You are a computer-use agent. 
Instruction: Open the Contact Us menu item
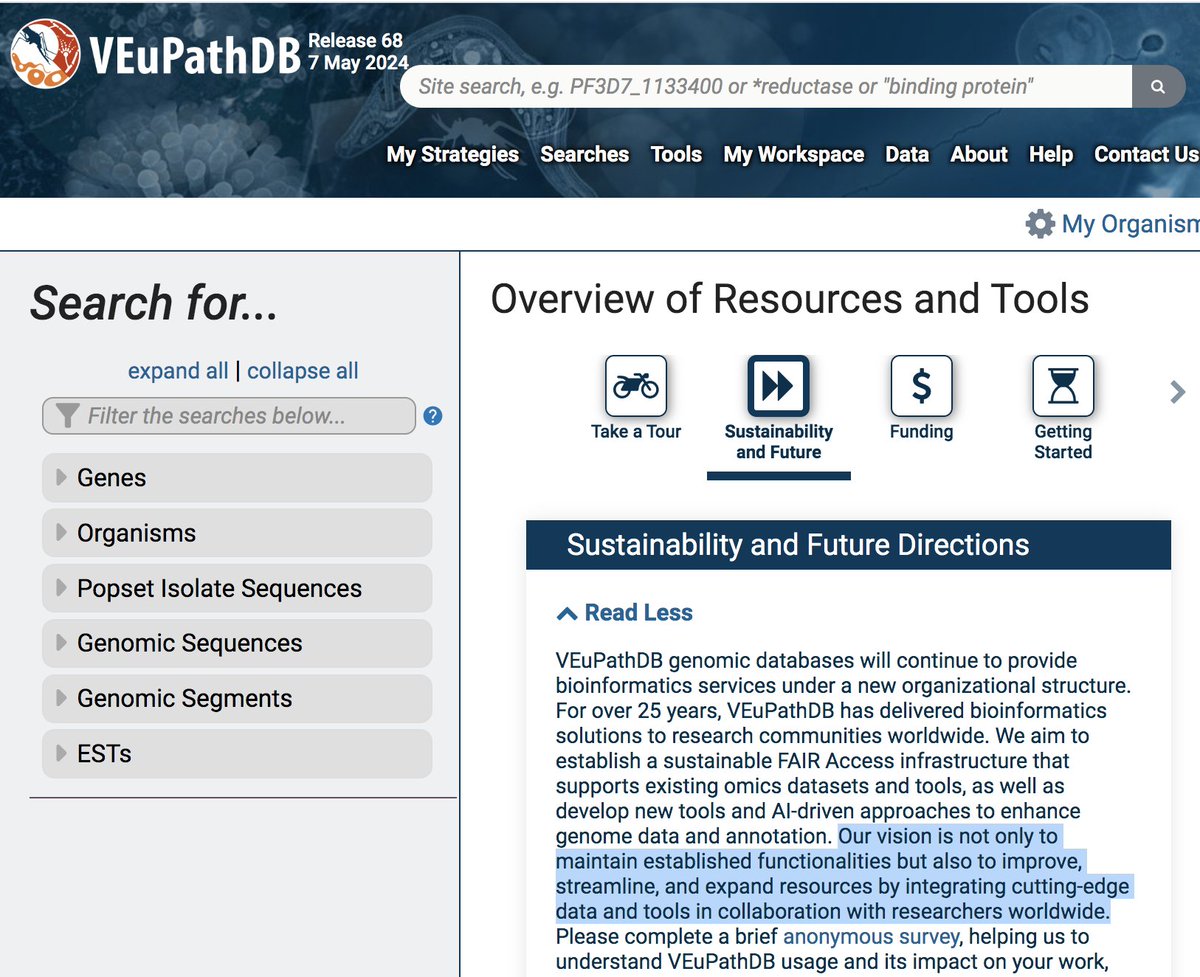click(1147, 154)
